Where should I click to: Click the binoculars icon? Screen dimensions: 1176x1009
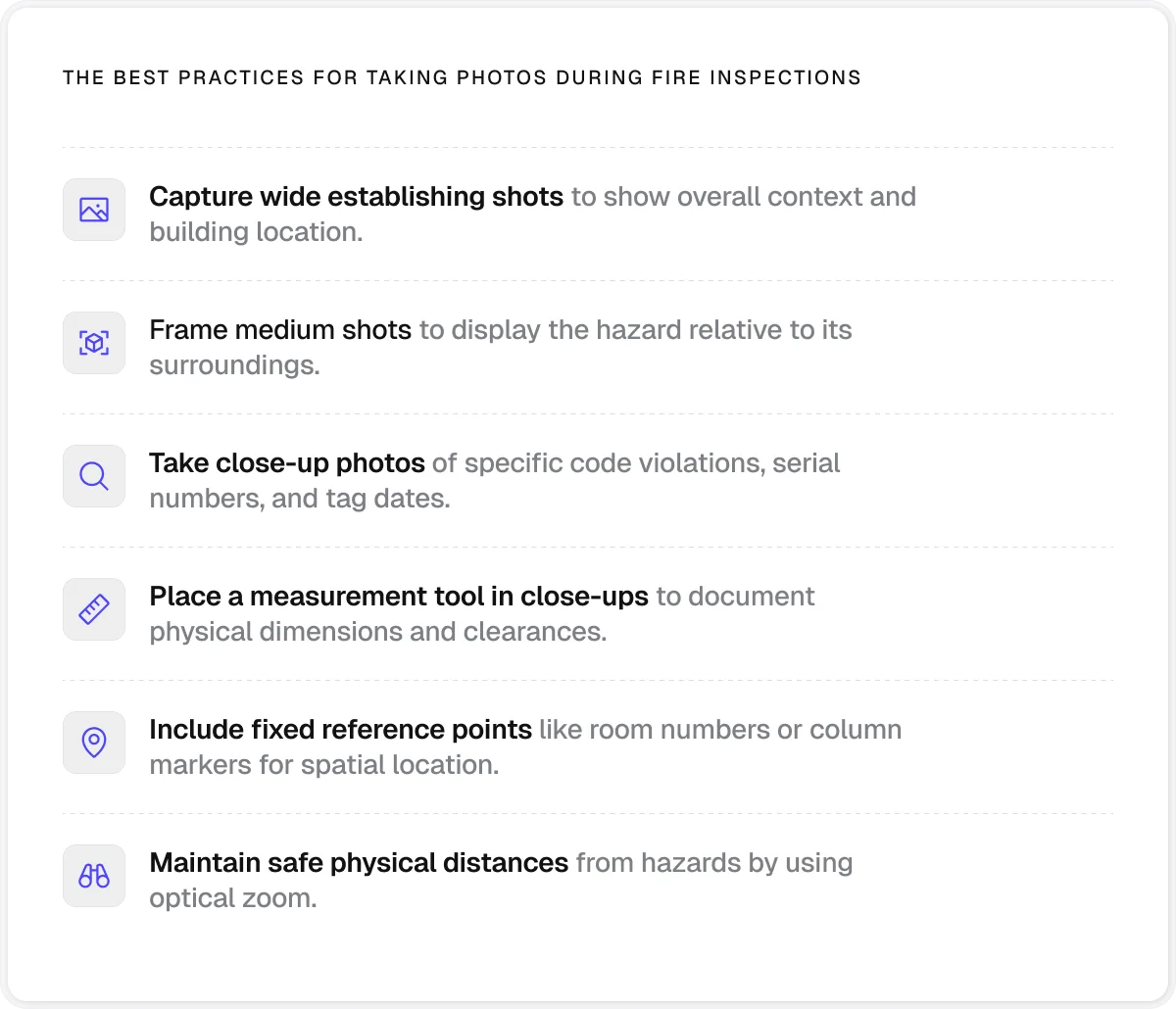(94, 876)
